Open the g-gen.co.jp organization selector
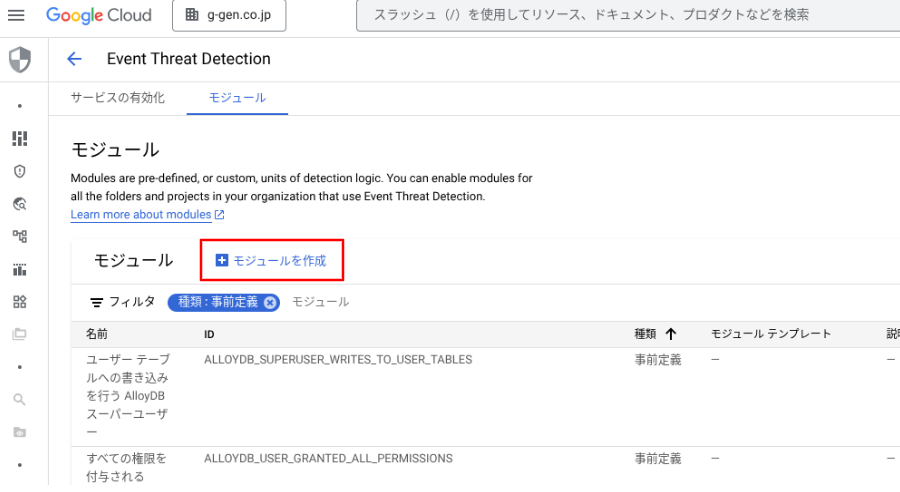This screenshot has width=900, height=492. (229, 15)
